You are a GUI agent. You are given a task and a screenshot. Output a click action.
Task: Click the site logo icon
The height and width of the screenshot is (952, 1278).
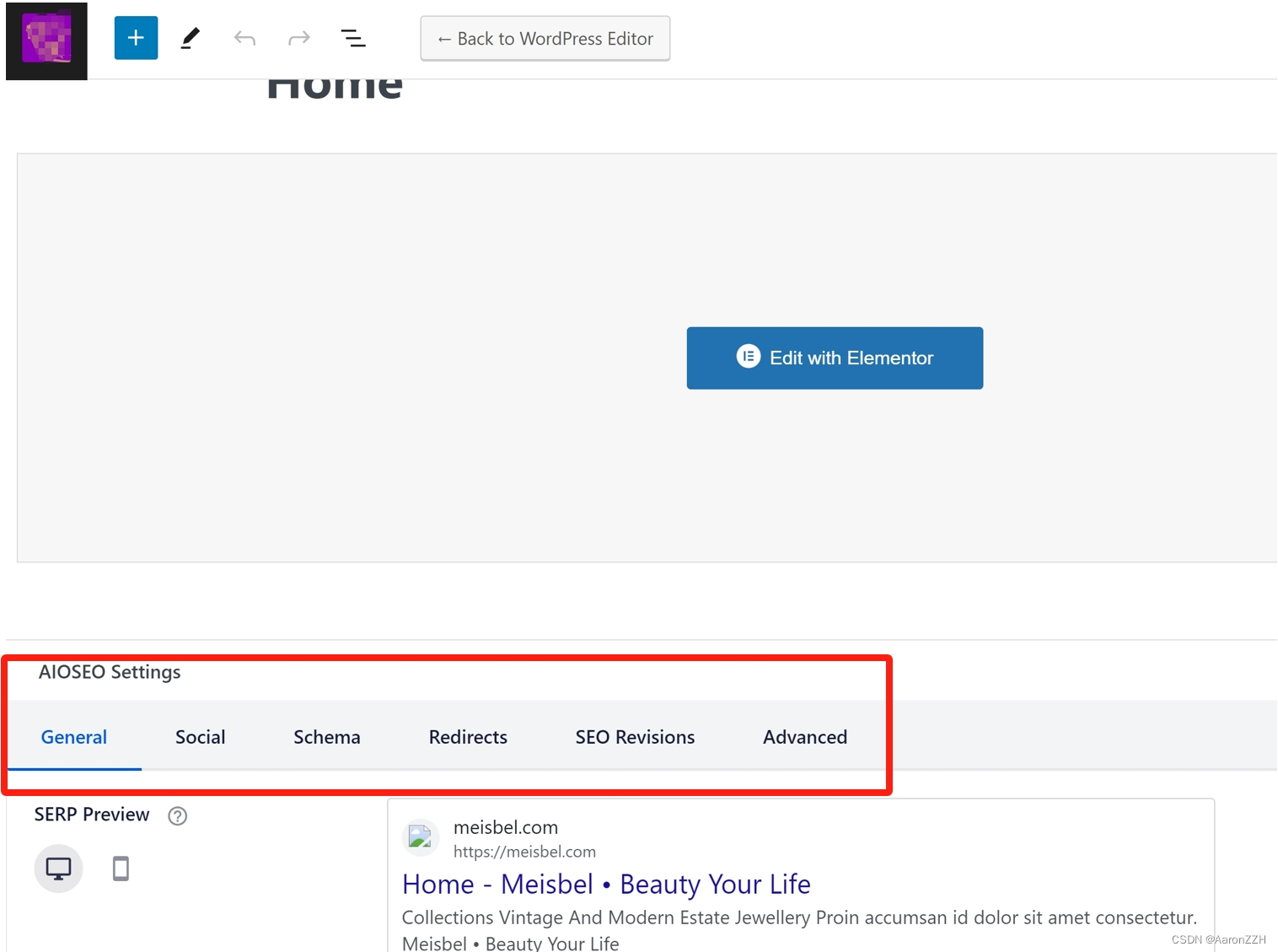click(x=46, y=40)
